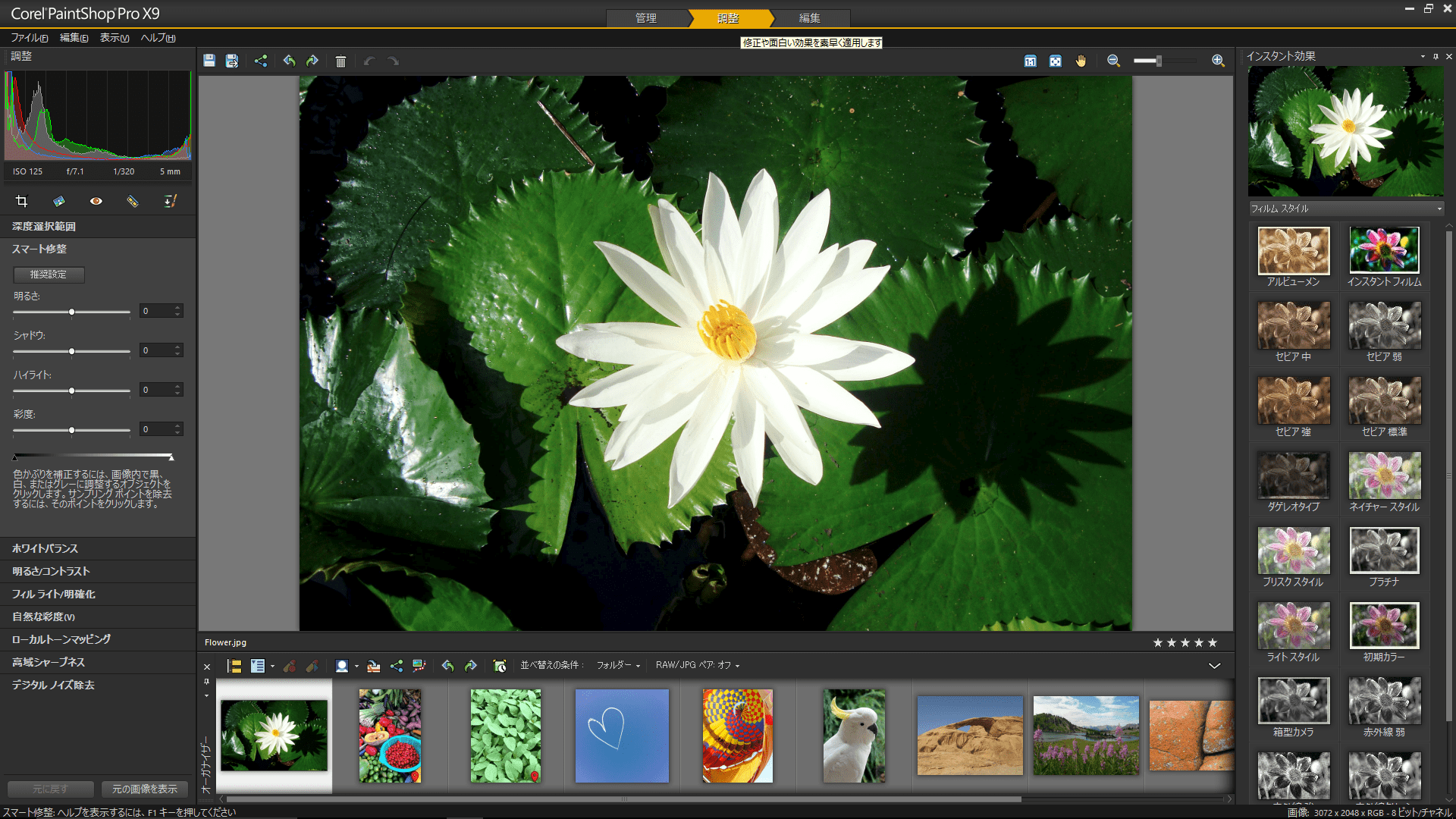Click the シャドウ (Shadows) slider handle
The width and height of the screenshot is (1456, 819).
[72, 351]
